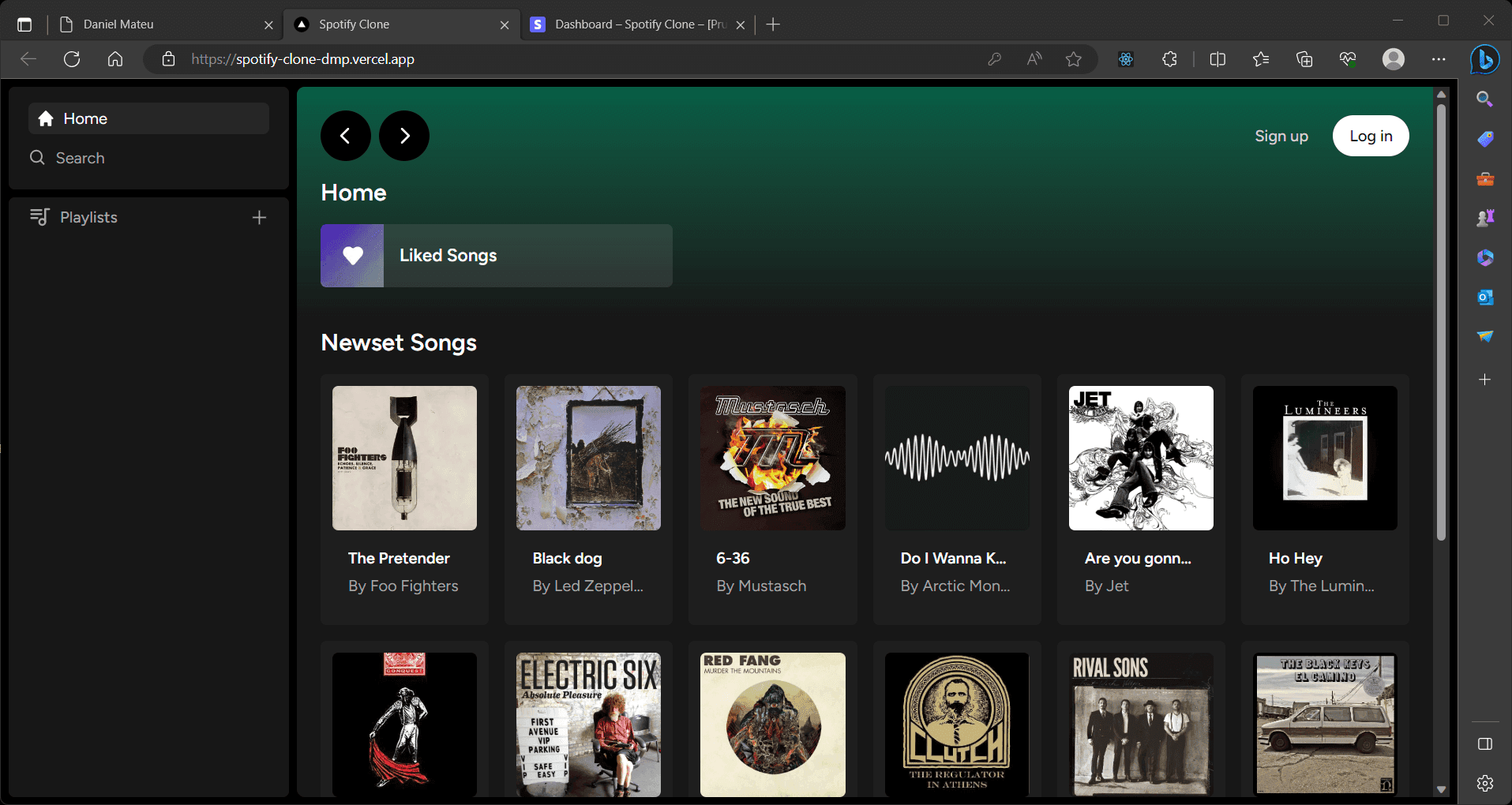This screenshot has height=805, width=1512.
Task: Open the Drop paper-plane sidebar icon
Action: click(1485, 337)
